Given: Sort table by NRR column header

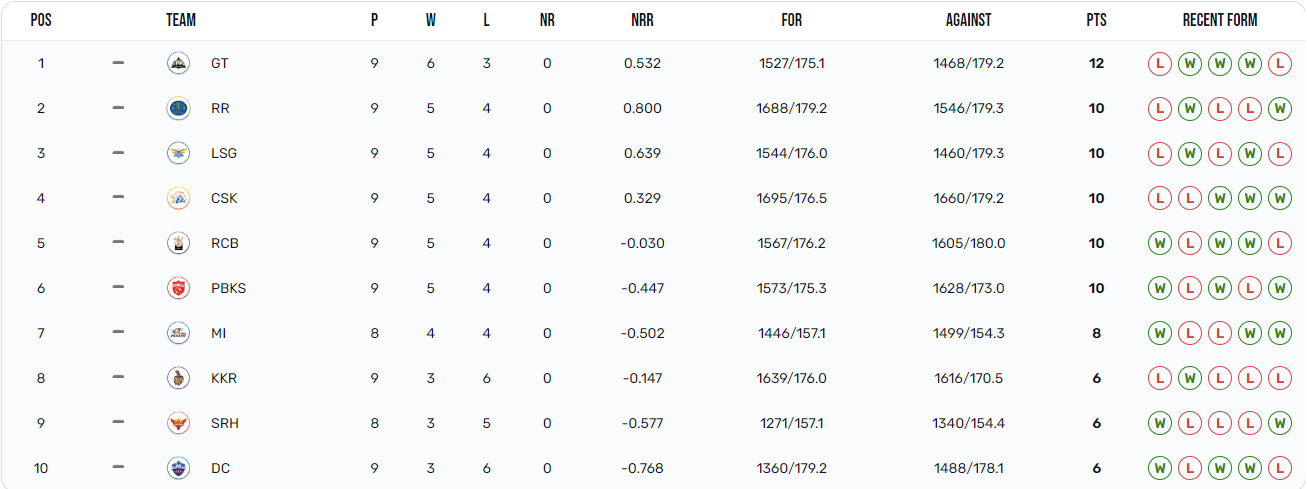Looking at the screenshot, I should [642, 20].
